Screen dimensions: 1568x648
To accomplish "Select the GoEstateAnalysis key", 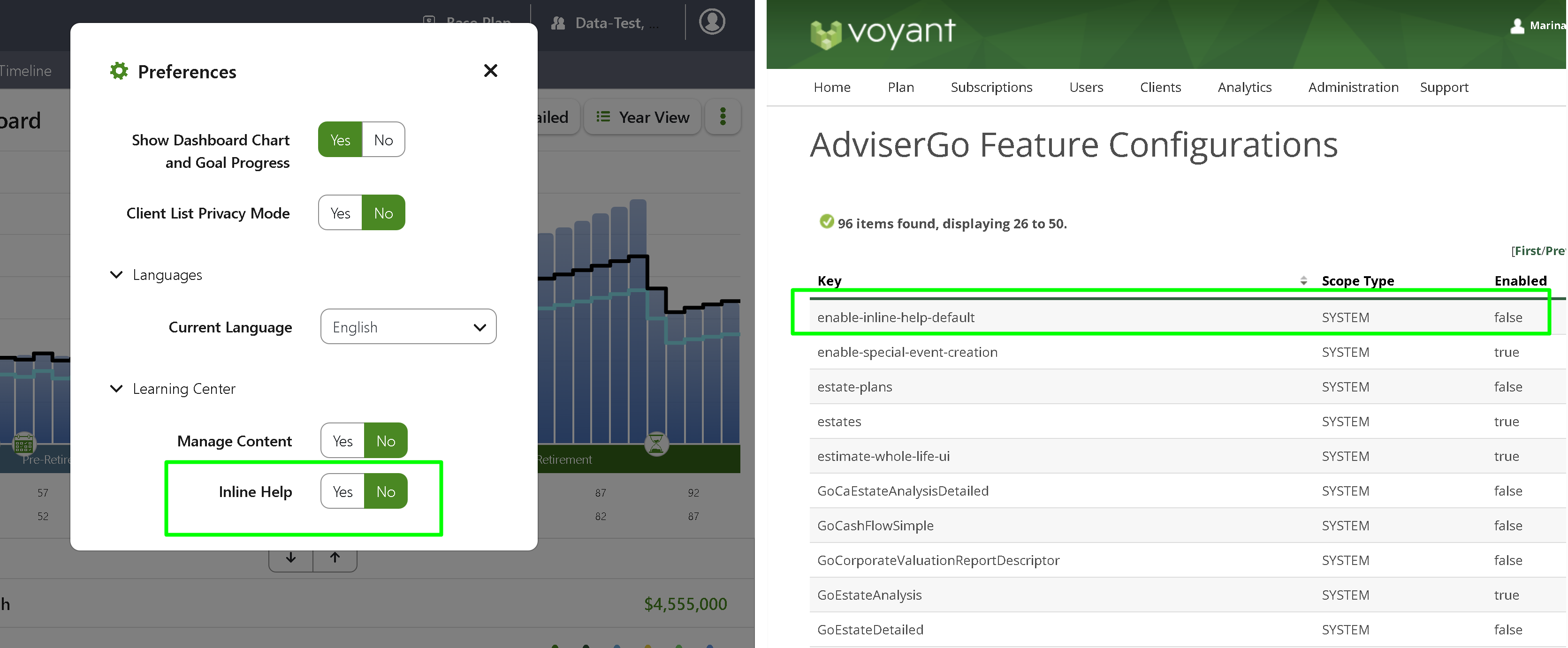I will point(869,595).
